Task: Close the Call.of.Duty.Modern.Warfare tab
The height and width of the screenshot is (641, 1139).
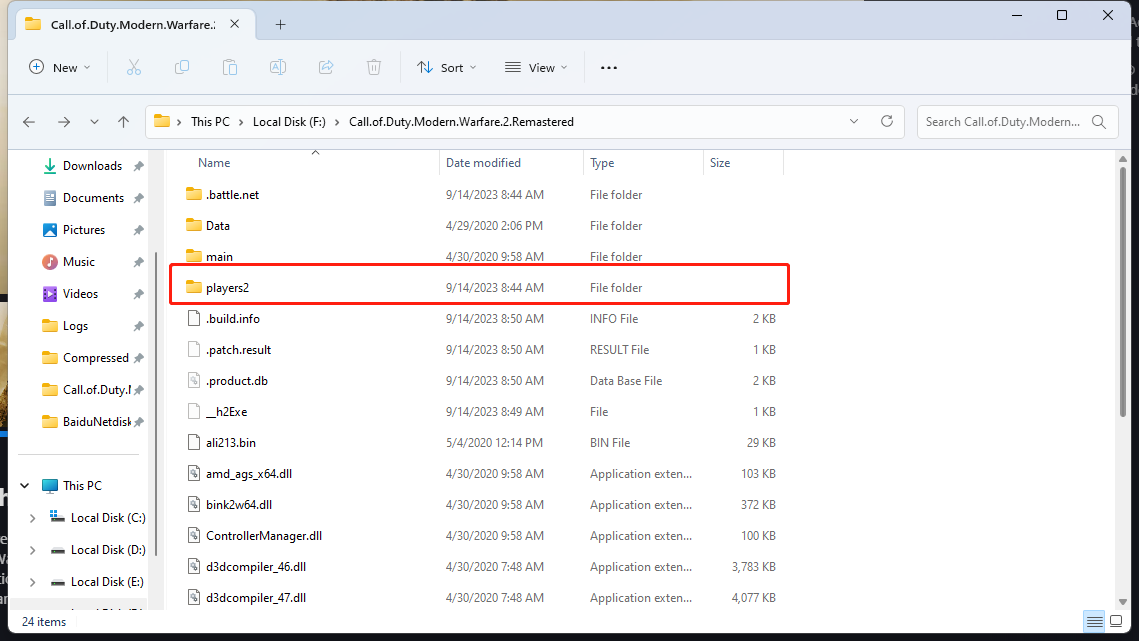Action: pyautogui.click(x=235, y=24)
